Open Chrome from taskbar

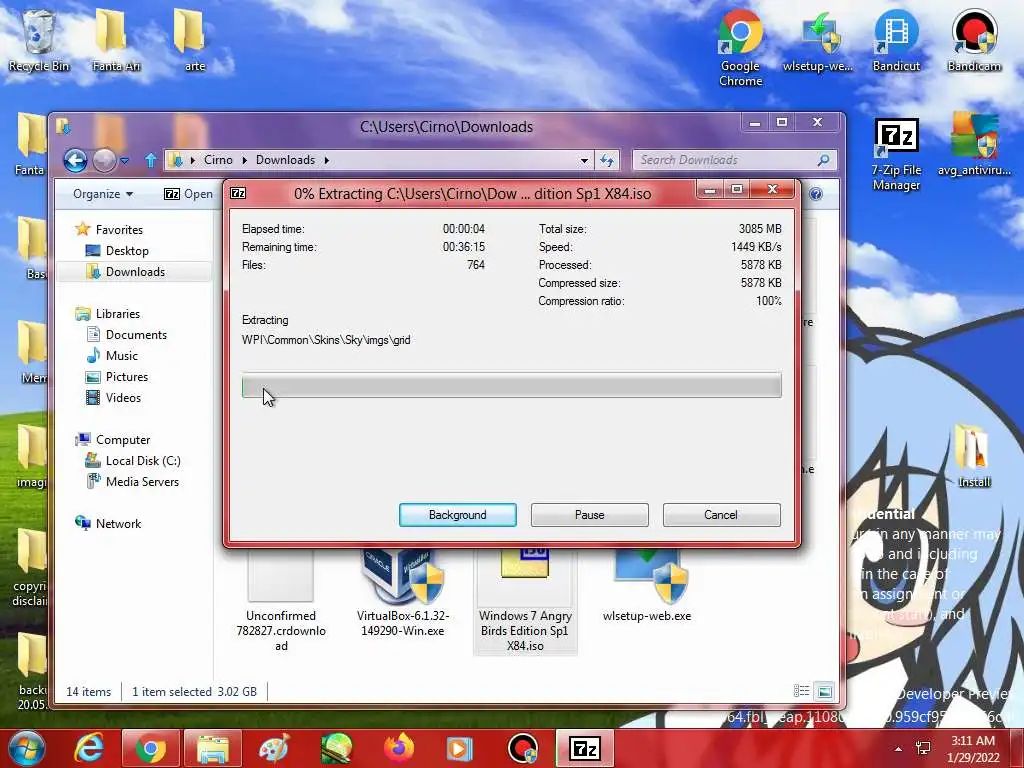tap(150, 748)
